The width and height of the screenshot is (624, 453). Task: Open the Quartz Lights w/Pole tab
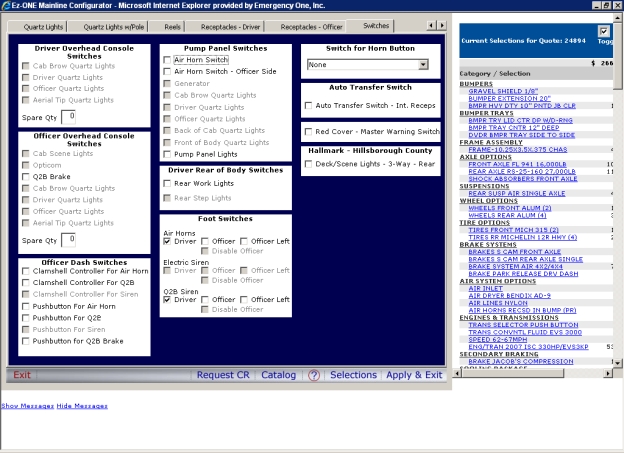(x=113, y=27)
